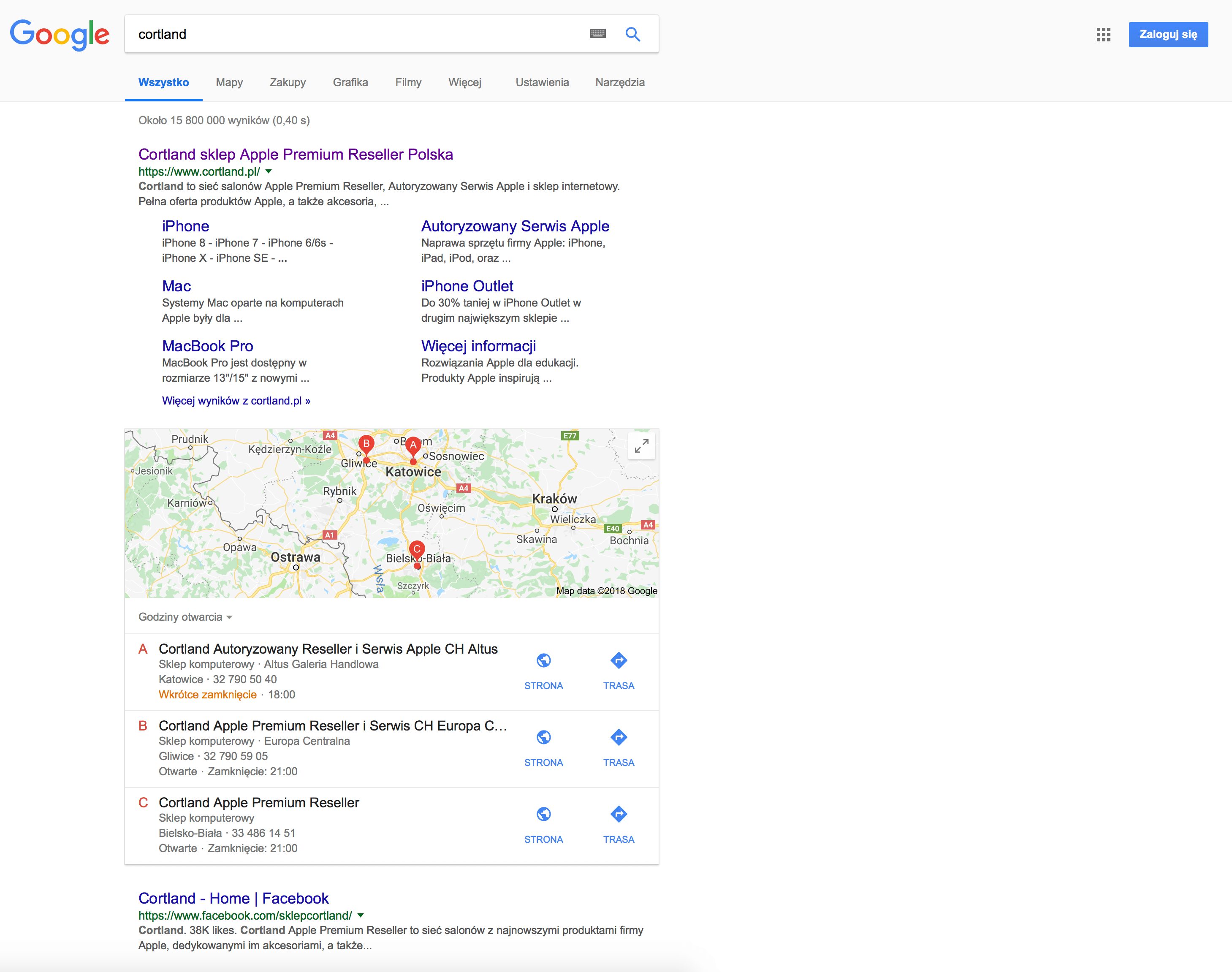Click the Zaloguj się button
Screen dimensions: 1232x972
[x=1168, y=34]
